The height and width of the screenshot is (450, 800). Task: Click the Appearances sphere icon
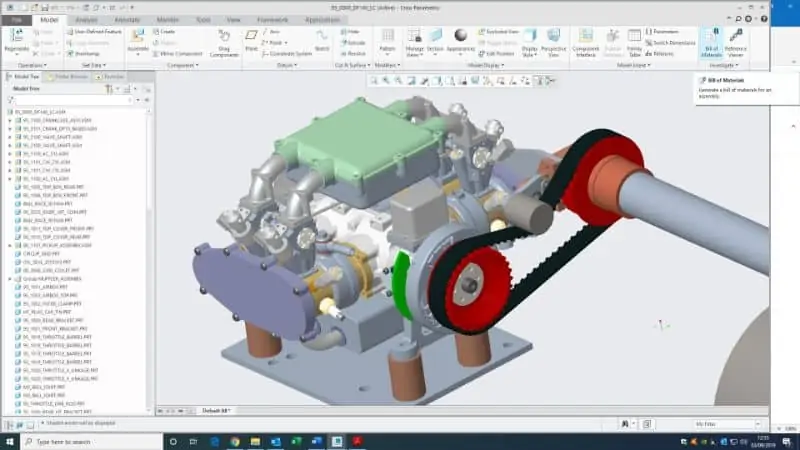(461, 35)
